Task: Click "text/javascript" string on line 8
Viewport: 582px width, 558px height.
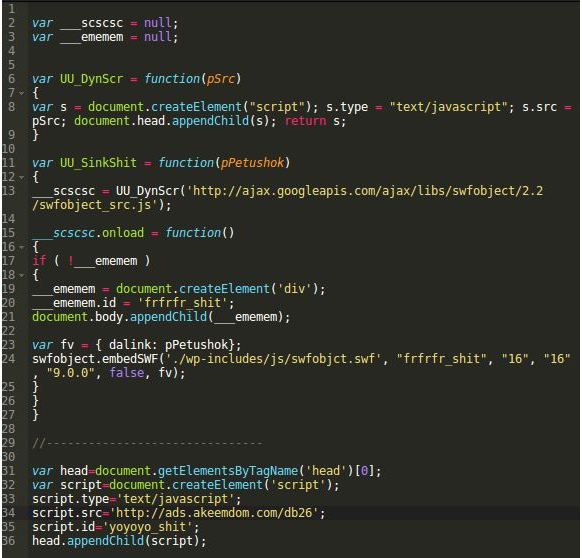Action: coord(448,107)
